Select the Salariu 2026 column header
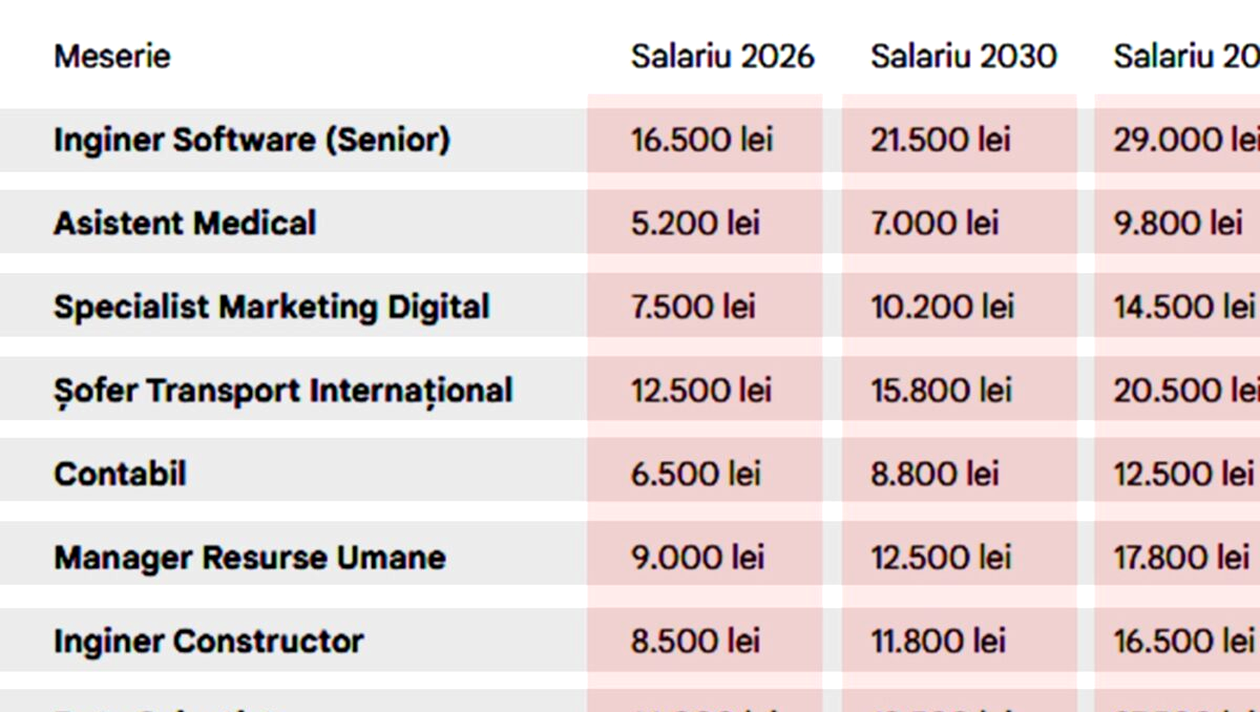The image size is (1260, 712). click(x=722, y=56)
